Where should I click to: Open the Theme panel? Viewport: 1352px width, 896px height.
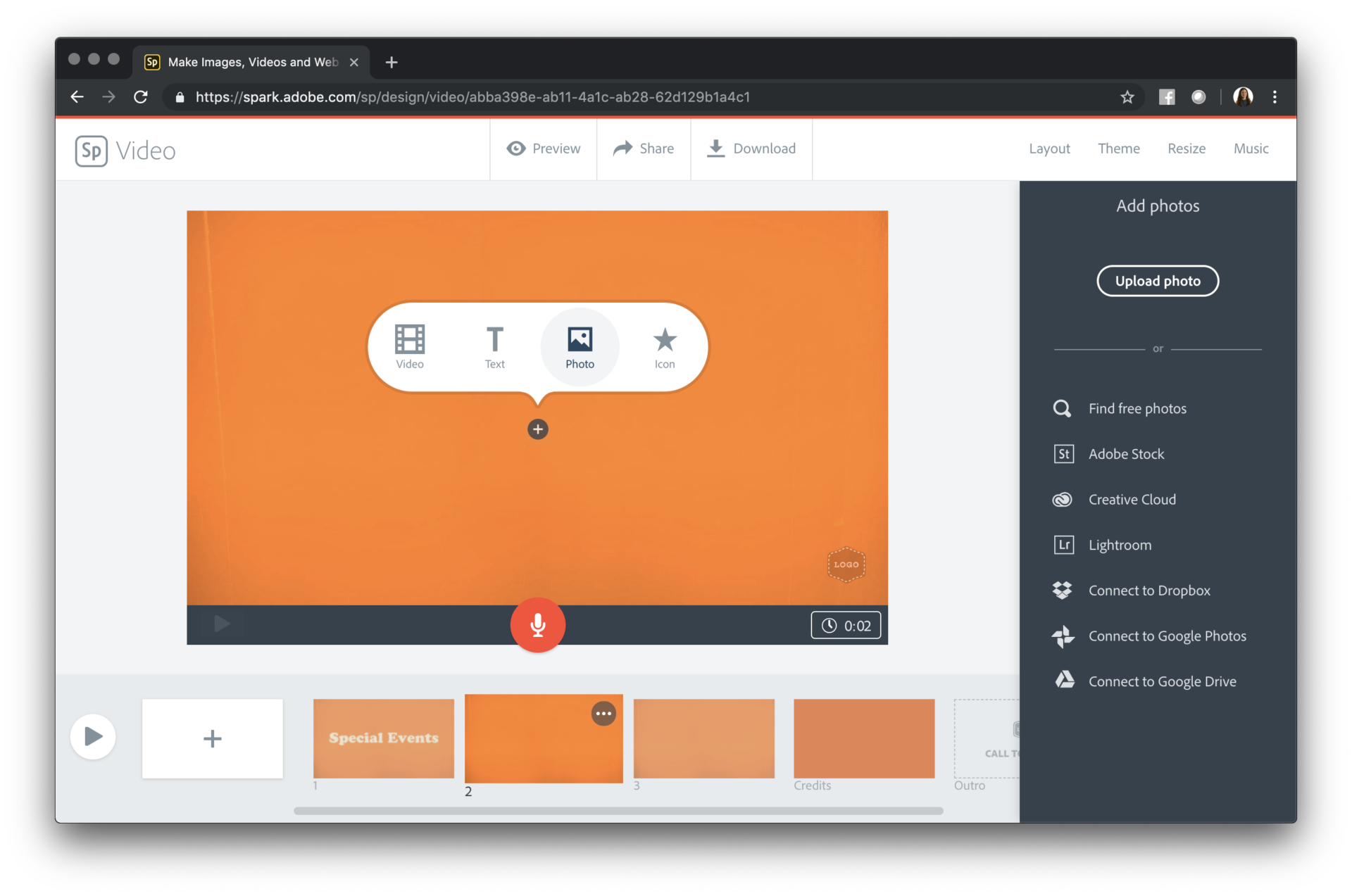click(x=1118, y=149)
